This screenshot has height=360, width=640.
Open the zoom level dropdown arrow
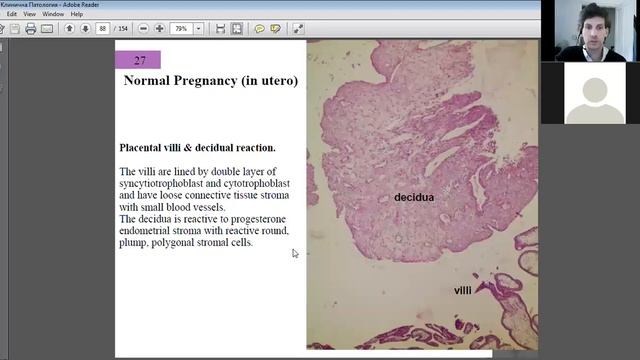point(198,29)
